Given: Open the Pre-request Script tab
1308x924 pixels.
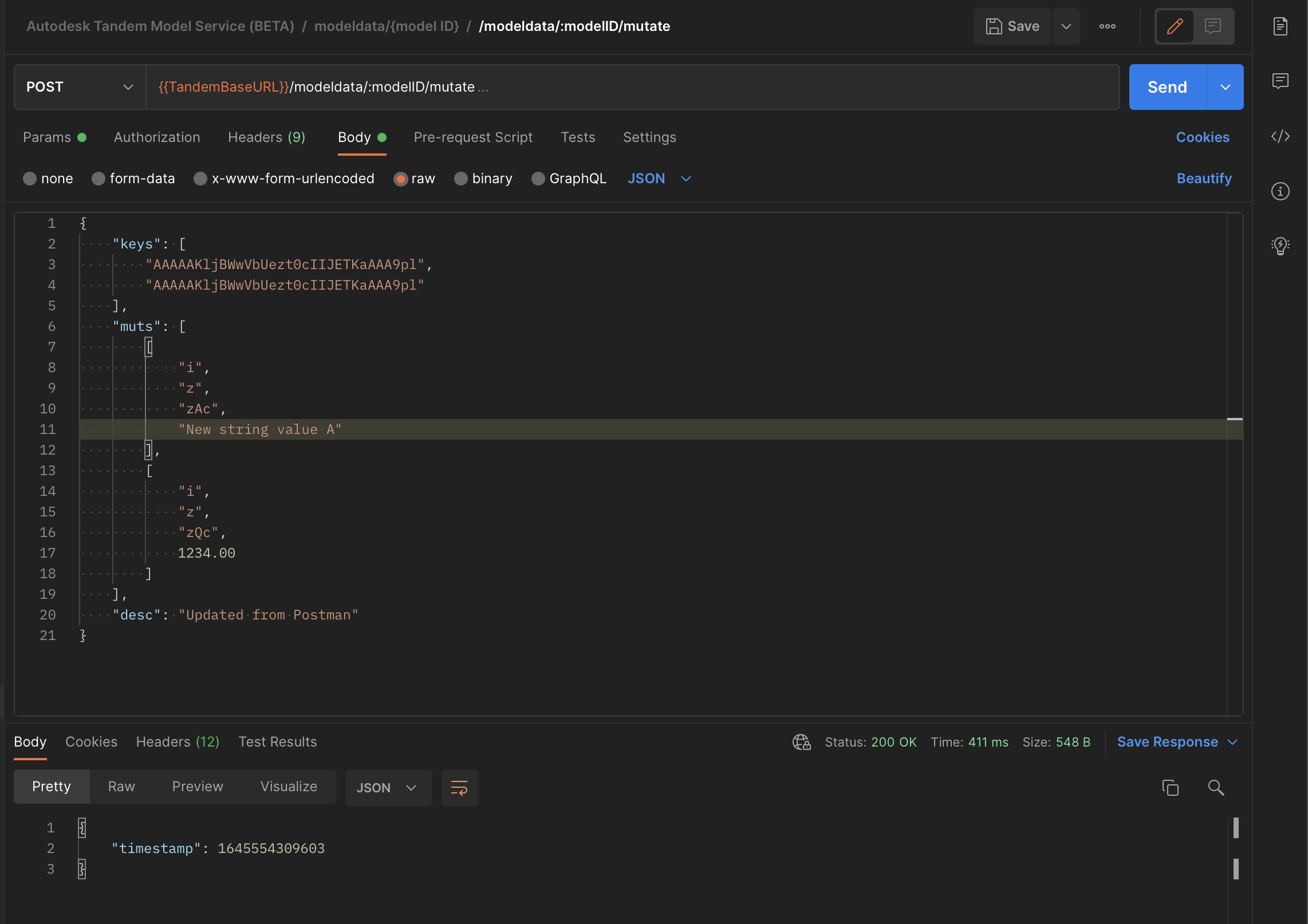Looking at the screenshot, I should click(x=473, y=137).
